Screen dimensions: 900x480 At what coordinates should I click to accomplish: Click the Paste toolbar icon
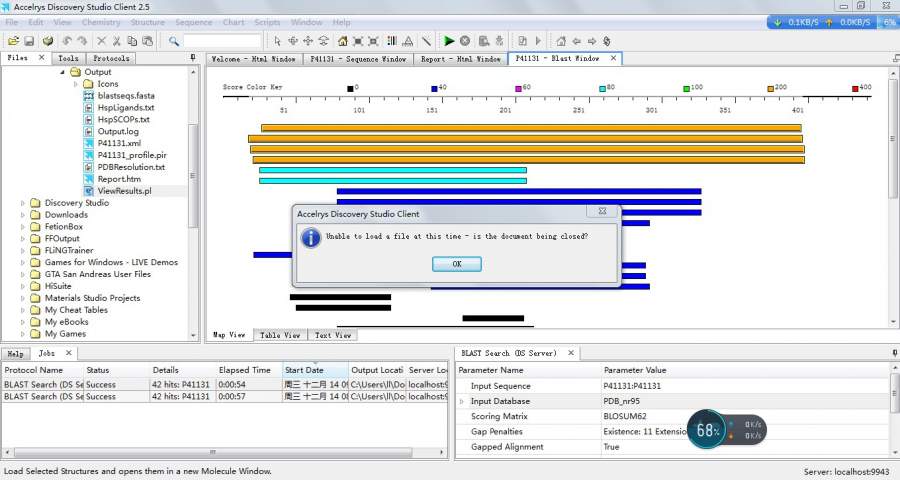(148, 41)
